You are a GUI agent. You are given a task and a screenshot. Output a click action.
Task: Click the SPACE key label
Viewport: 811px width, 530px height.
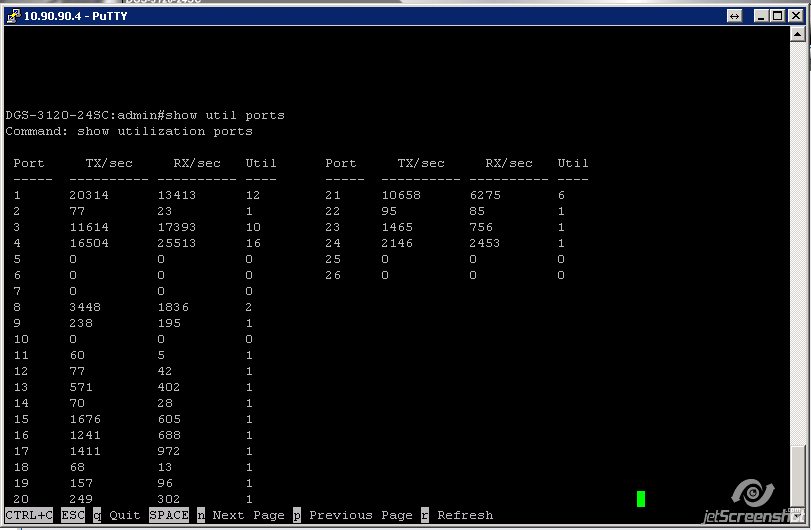click(169, 515)
